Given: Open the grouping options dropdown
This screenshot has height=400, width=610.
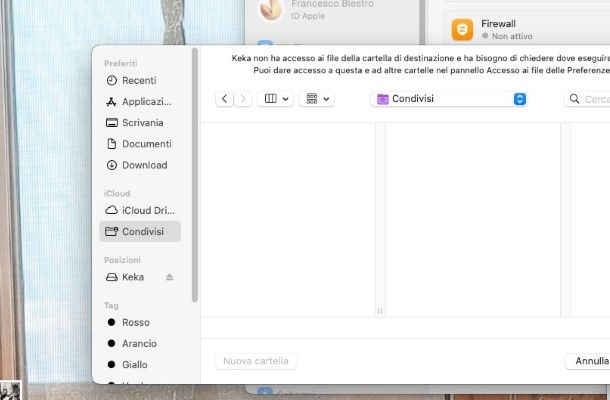Looking at the screenshot, I should click(317, 99).
